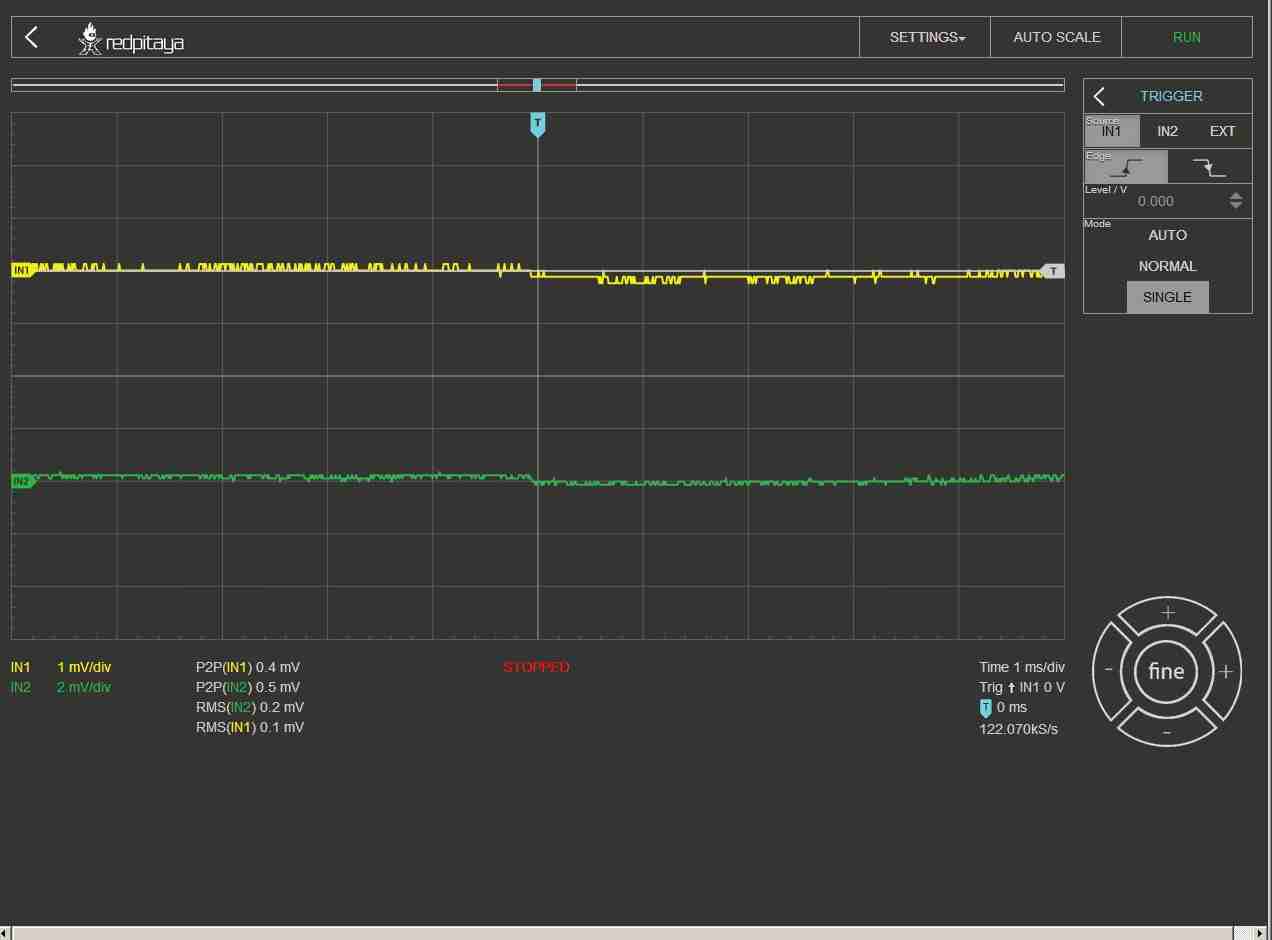The height and width of the screenshot is (940, 1272).
Task: Select falling edge trigger icon
Action: coord(1209,167)
